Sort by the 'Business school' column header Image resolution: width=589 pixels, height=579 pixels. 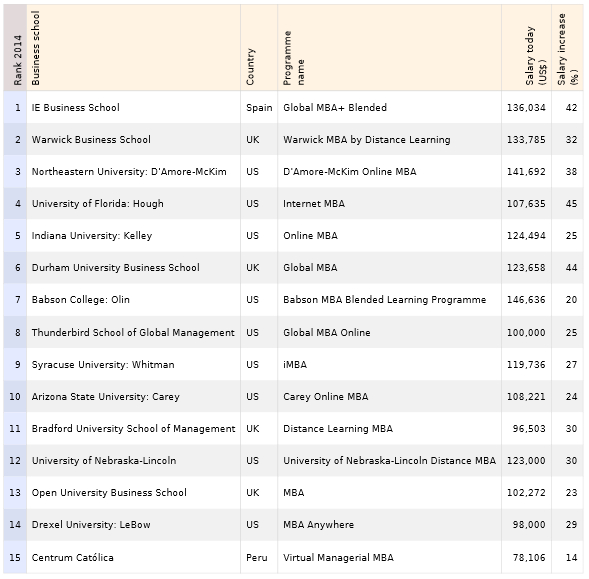coord(133,48)
